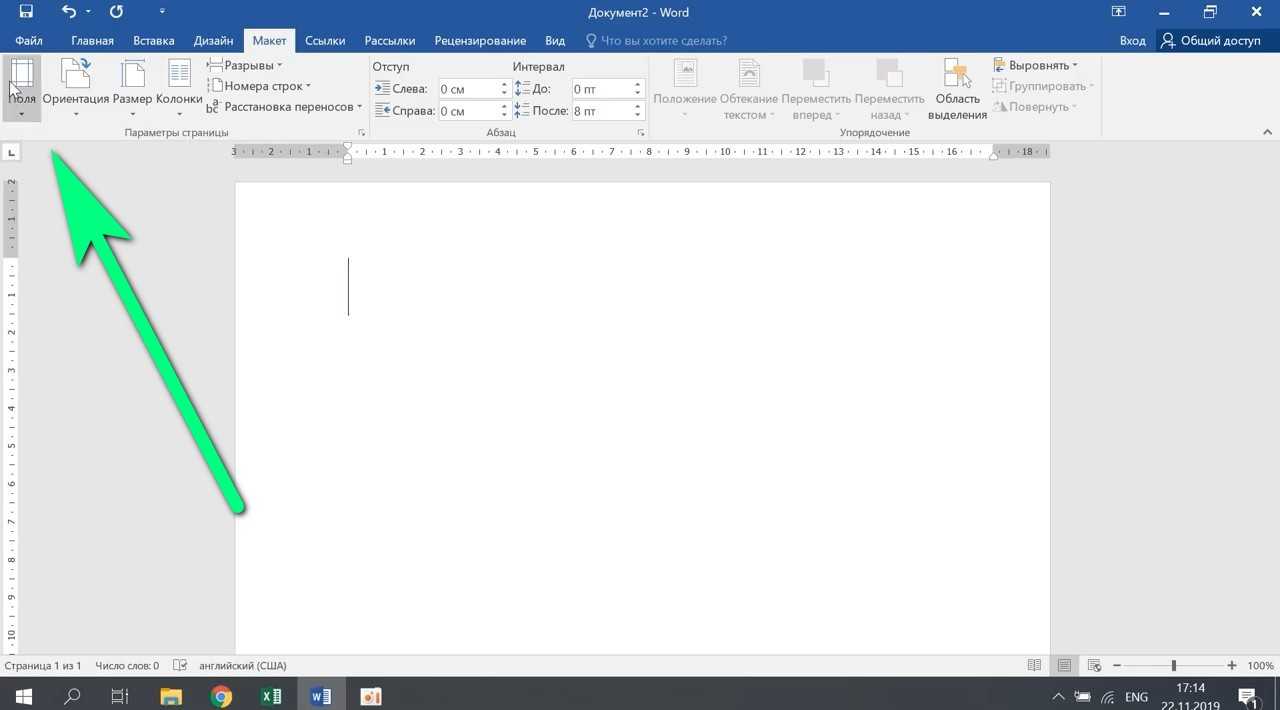Click the ENG language indicator in tray
This screenshot has width=1280, height=710.
click(x=1136, y=696)
